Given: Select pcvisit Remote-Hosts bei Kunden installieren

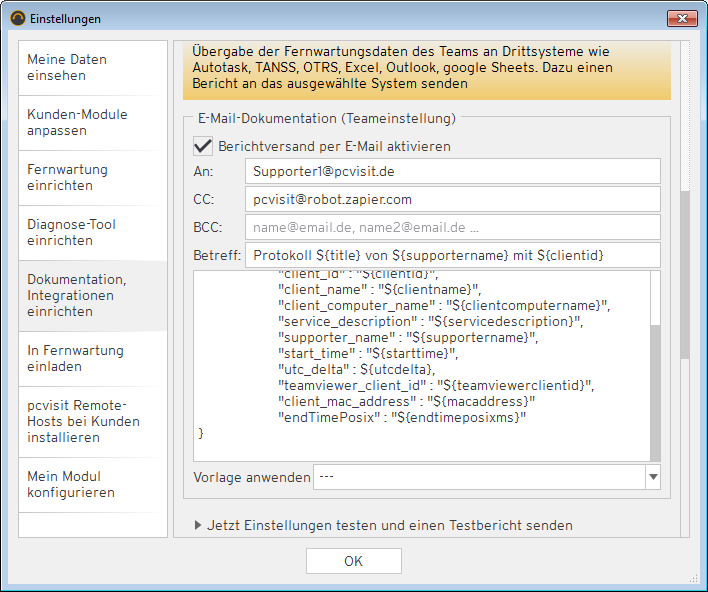Looking at the screenshot, I should coord(93,421).
